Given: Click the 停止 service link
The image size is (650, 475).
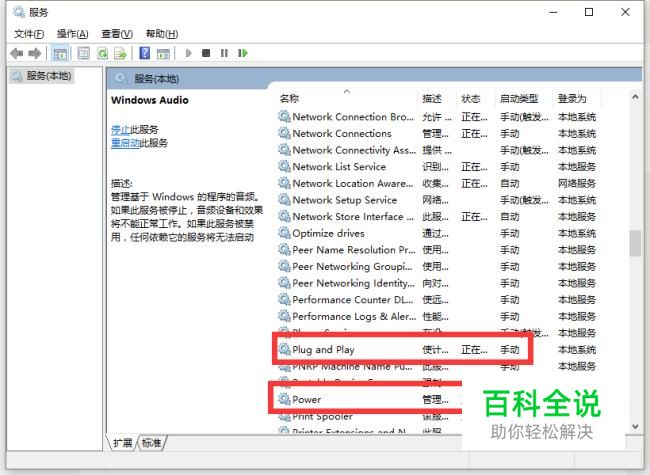Looking at the screenshot, I should pyautogui.click(x=121, y=130).
